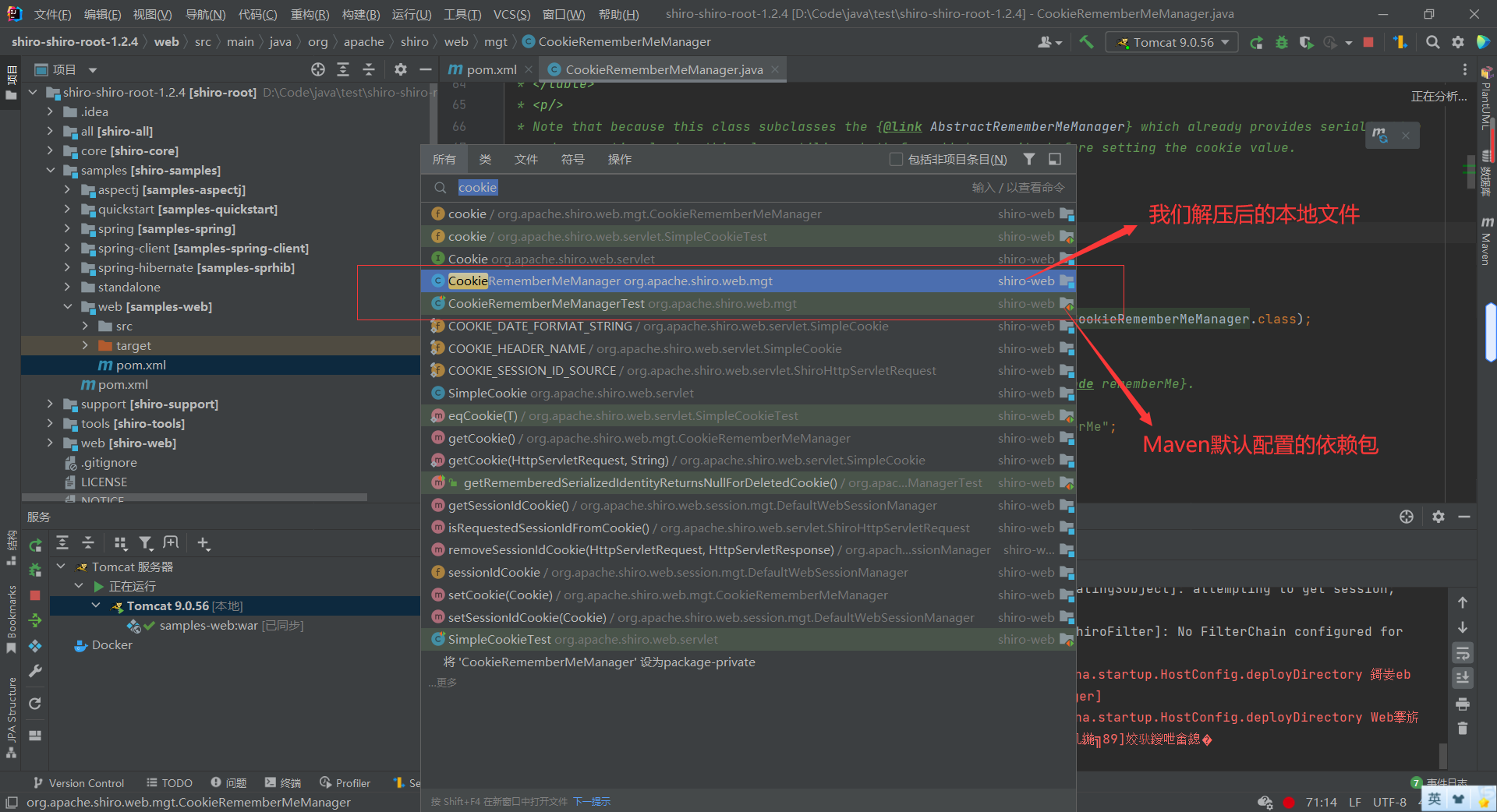Enable 包括非项目条目 checkbox
The image size is (1497, 812).
click(896, 159)
